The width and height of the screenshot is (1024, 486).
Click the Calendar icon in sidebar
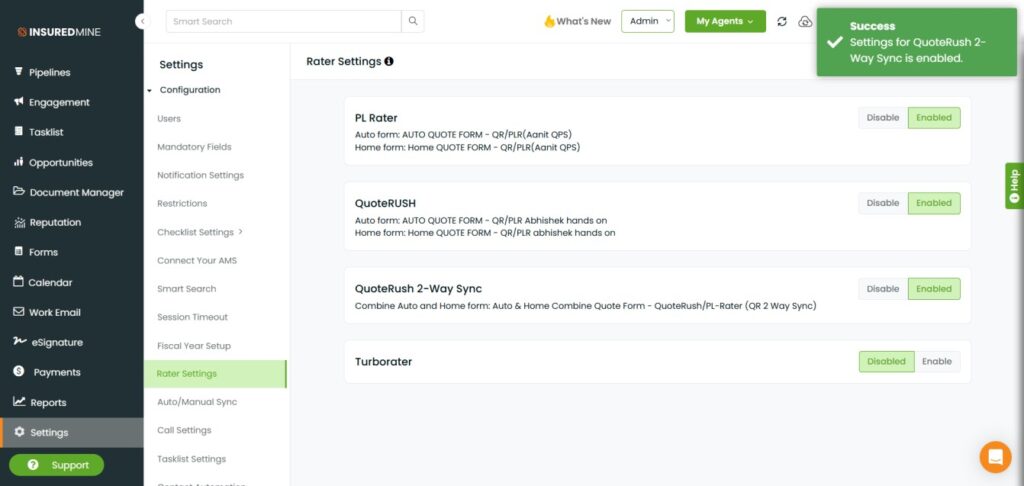click(18, 282)
